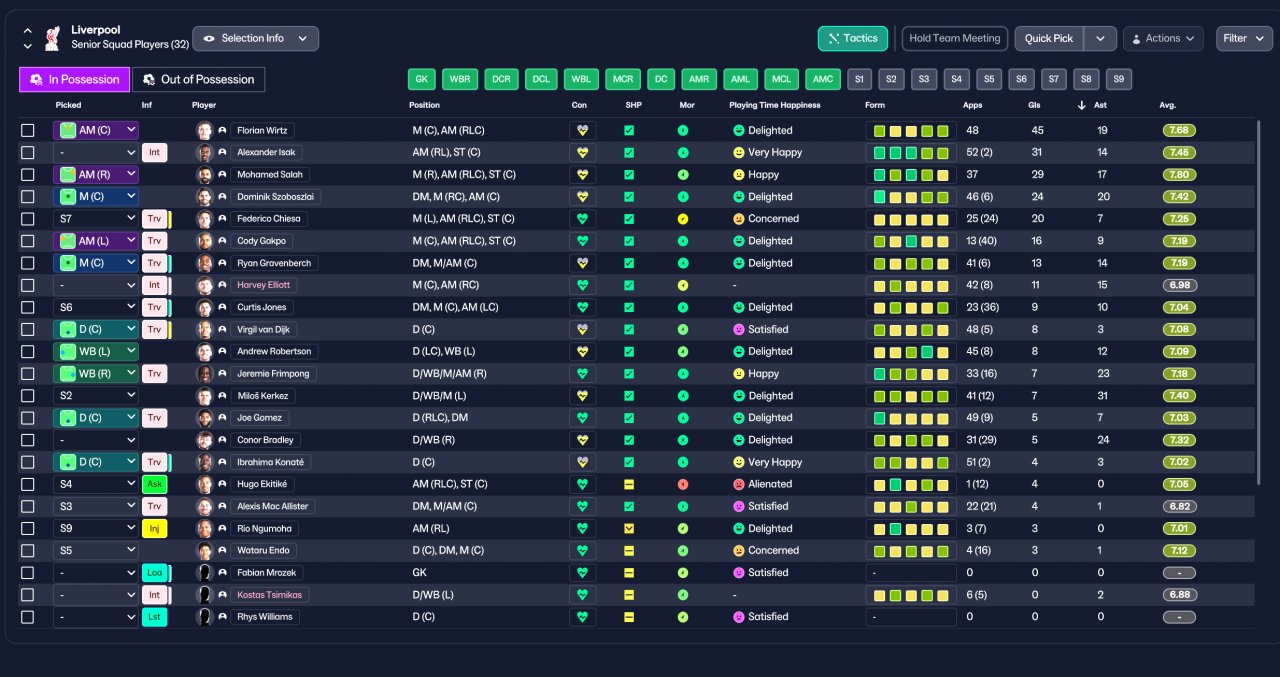Tick the checkbox for Kostas Tsimikas
The height and width of the screenshot is (677, 1280).
28,595
